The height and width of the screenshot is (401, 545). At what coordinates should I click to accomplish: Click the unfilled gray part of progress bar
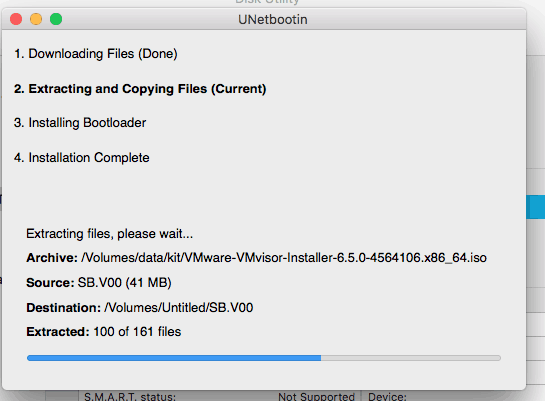[x=411, y=358]
